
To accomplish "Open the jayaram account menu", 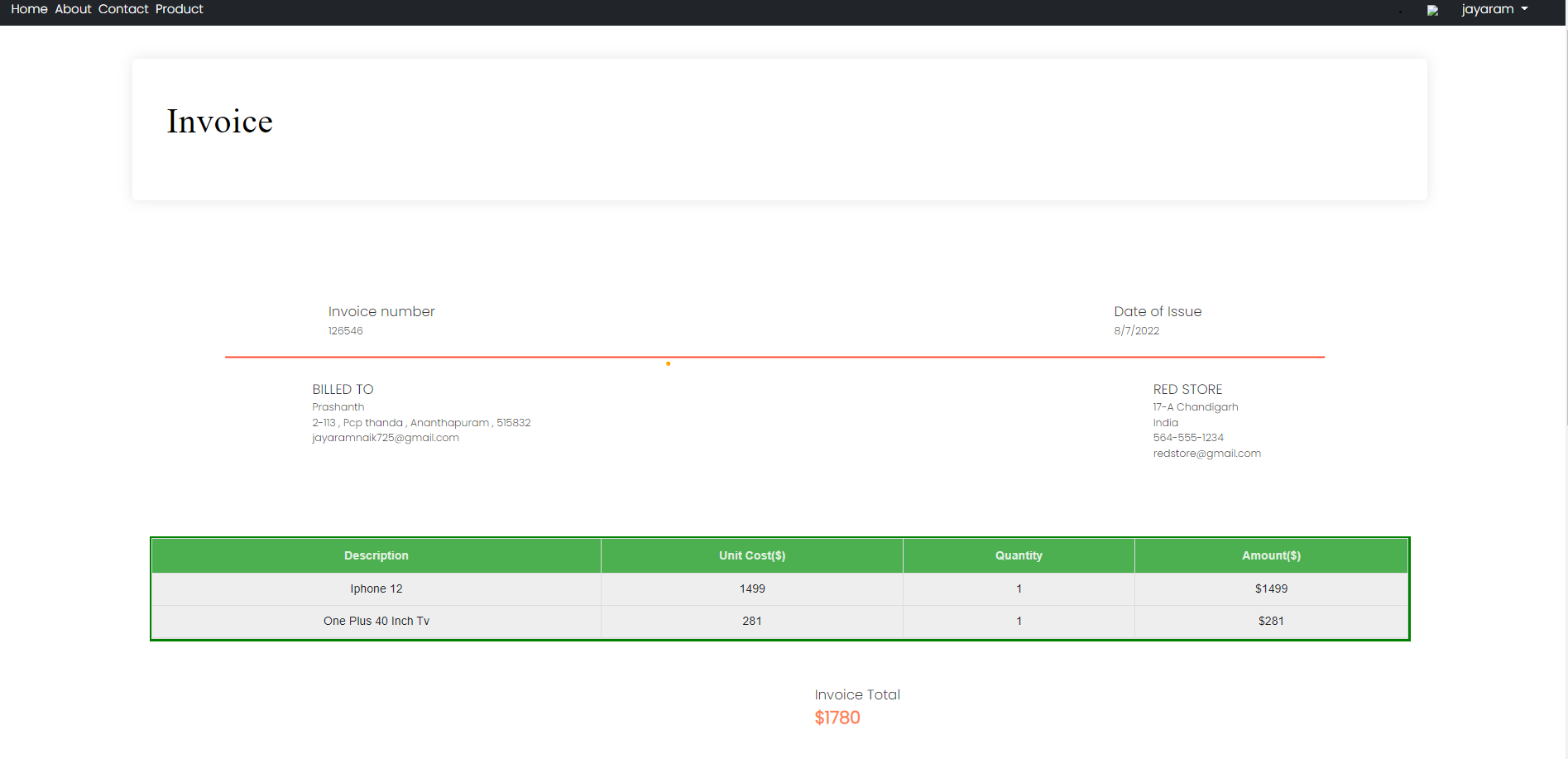I will point(1487,9).
